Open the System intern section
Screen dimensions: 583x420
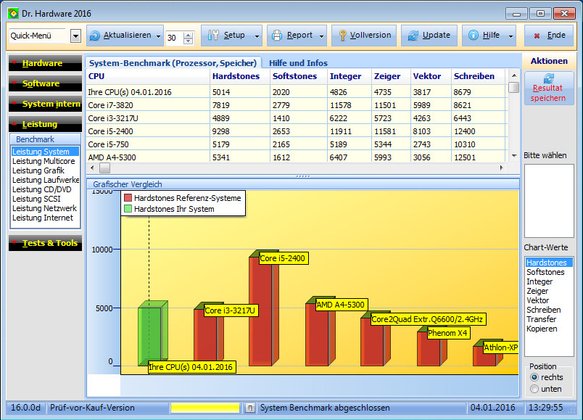[45, 104]
